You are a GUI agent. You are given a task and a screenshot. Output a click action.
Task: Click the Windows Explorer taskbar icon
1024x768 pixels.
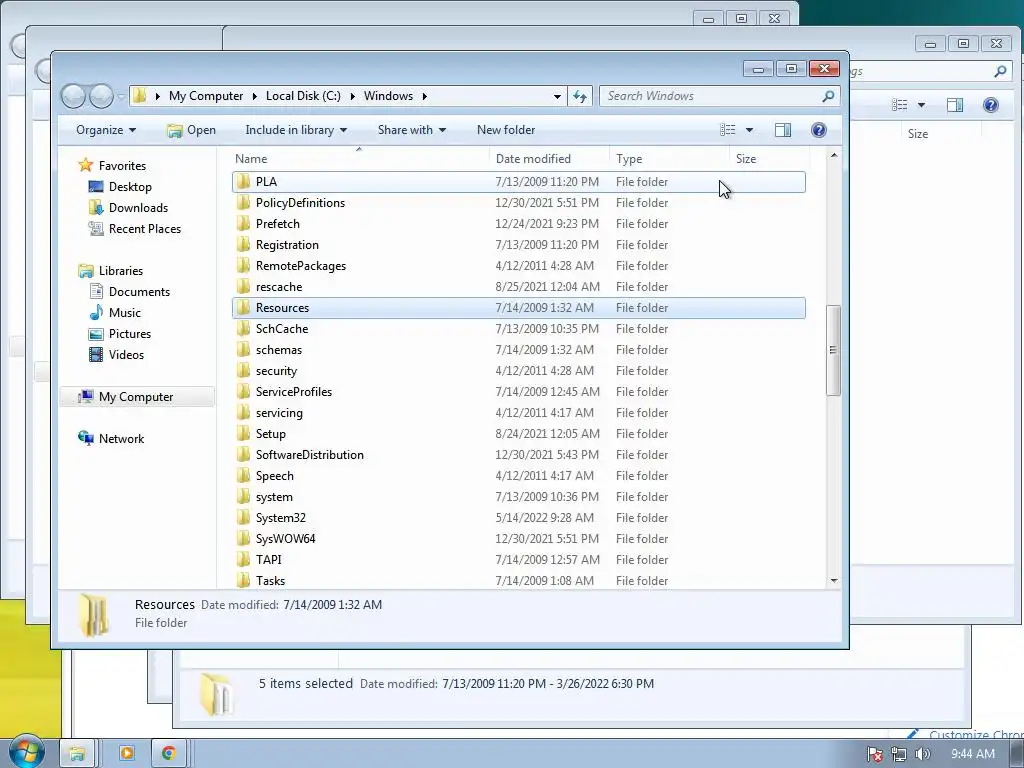[78, 754]
